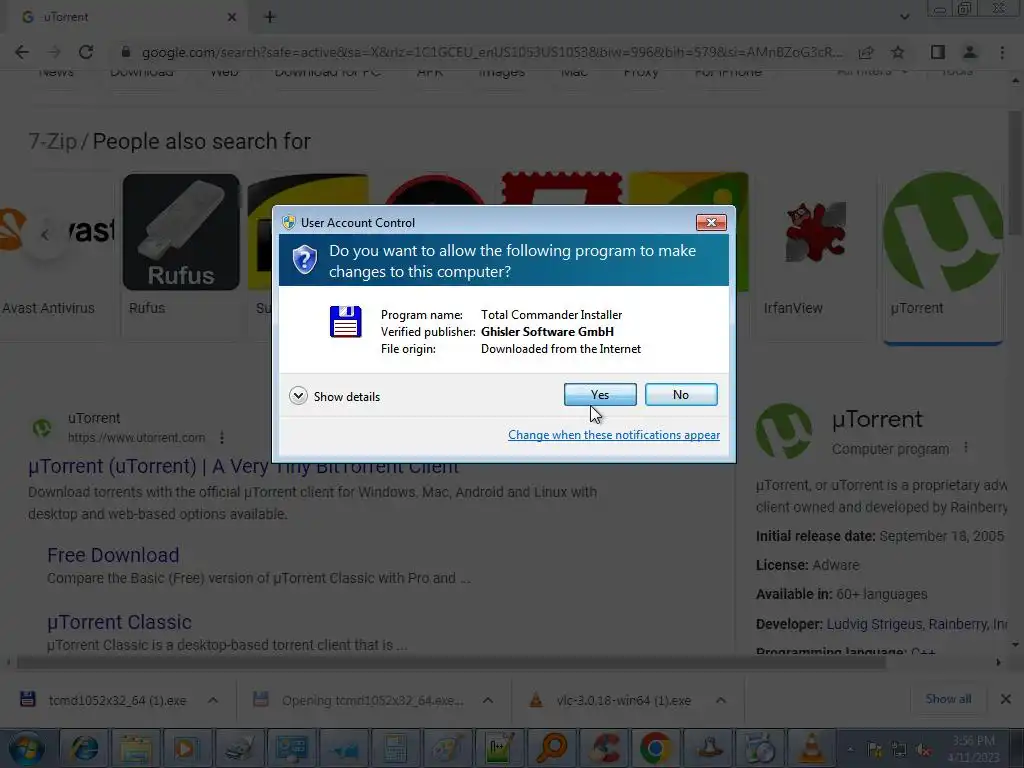Screen dimensions: 1024x768
Task: Open the µTorrent carousel thumbnail
Action: (943, 231)
